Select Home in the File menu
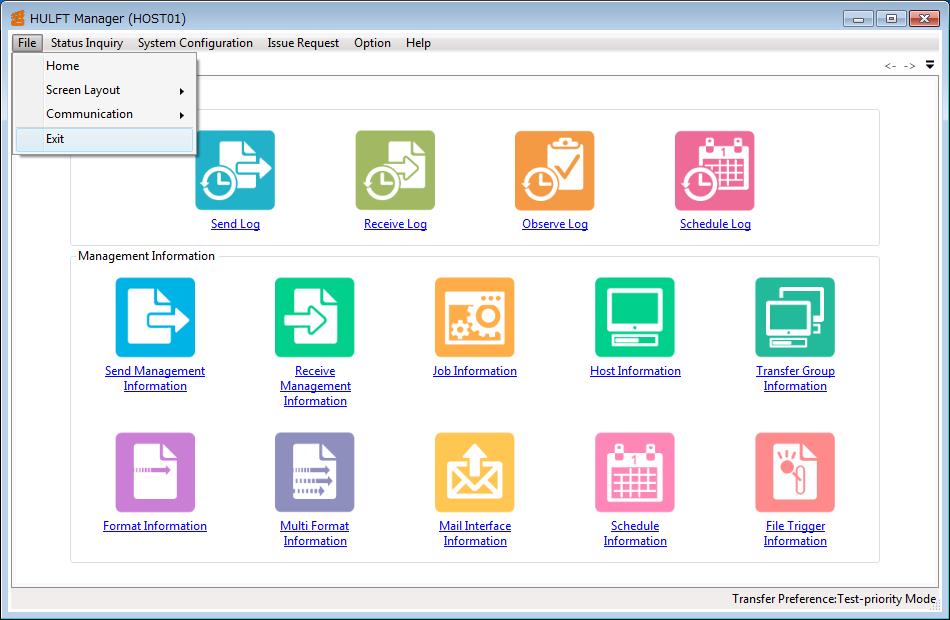The height and width of the screenshot is (620, 950). coord(104,65)
